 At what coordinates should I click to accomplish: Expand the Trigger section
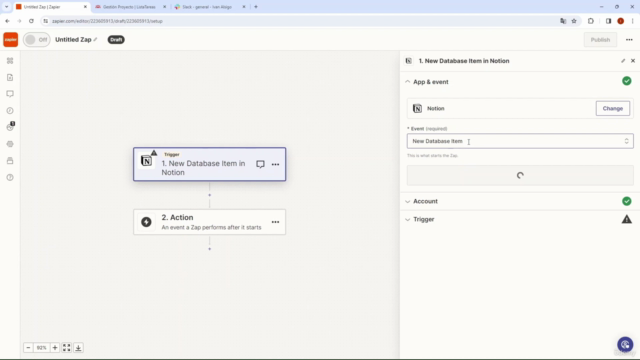pos(519,220)
